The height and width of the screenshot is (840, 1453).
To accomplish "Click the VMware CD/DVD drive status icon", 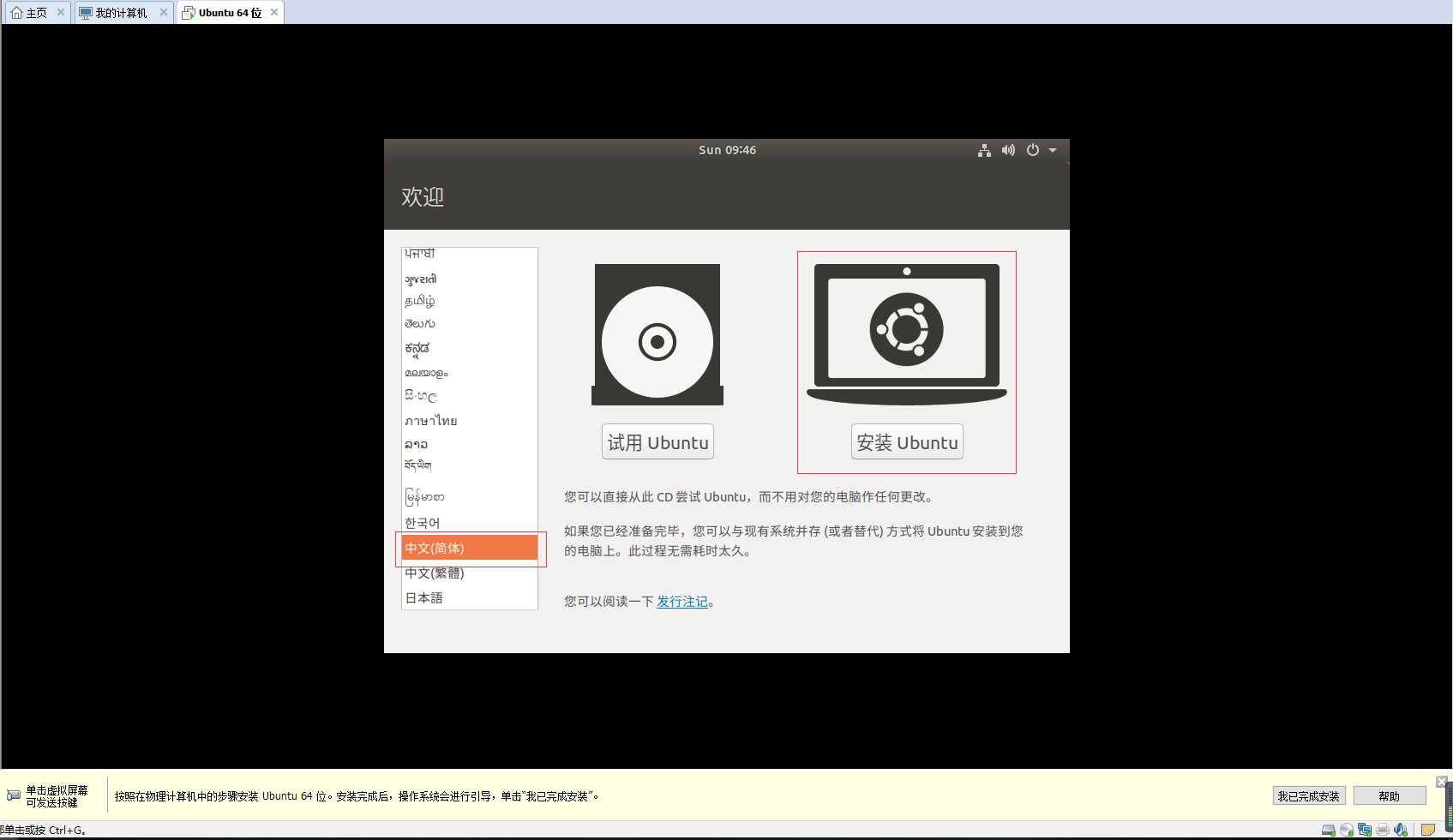I will click(x=1347, y=830).
